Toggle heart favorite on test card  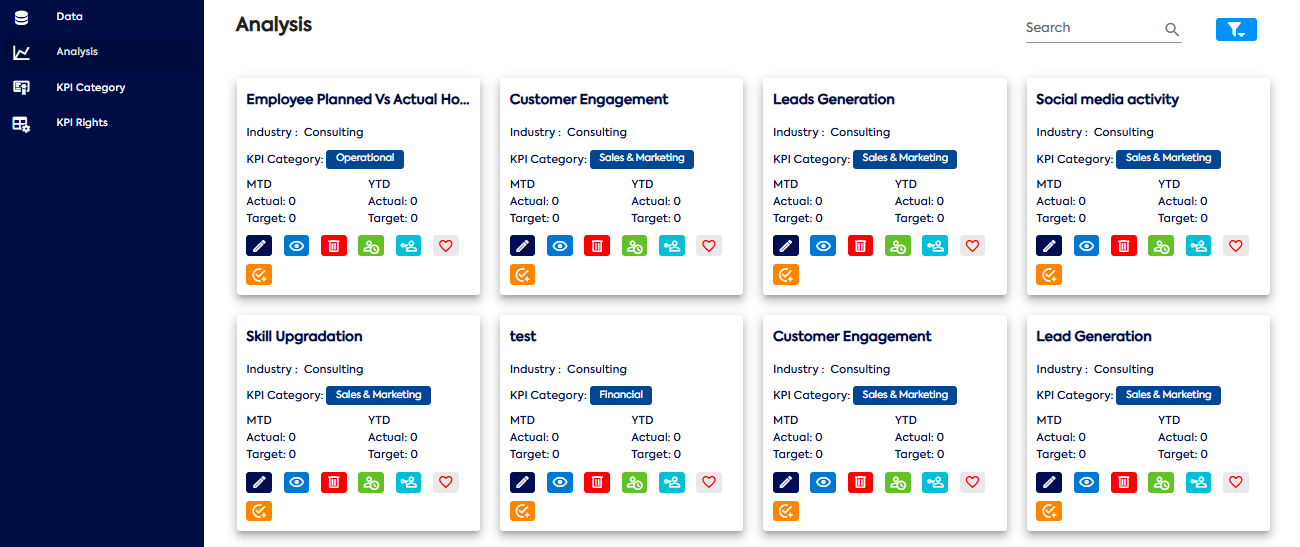[709, 482]
